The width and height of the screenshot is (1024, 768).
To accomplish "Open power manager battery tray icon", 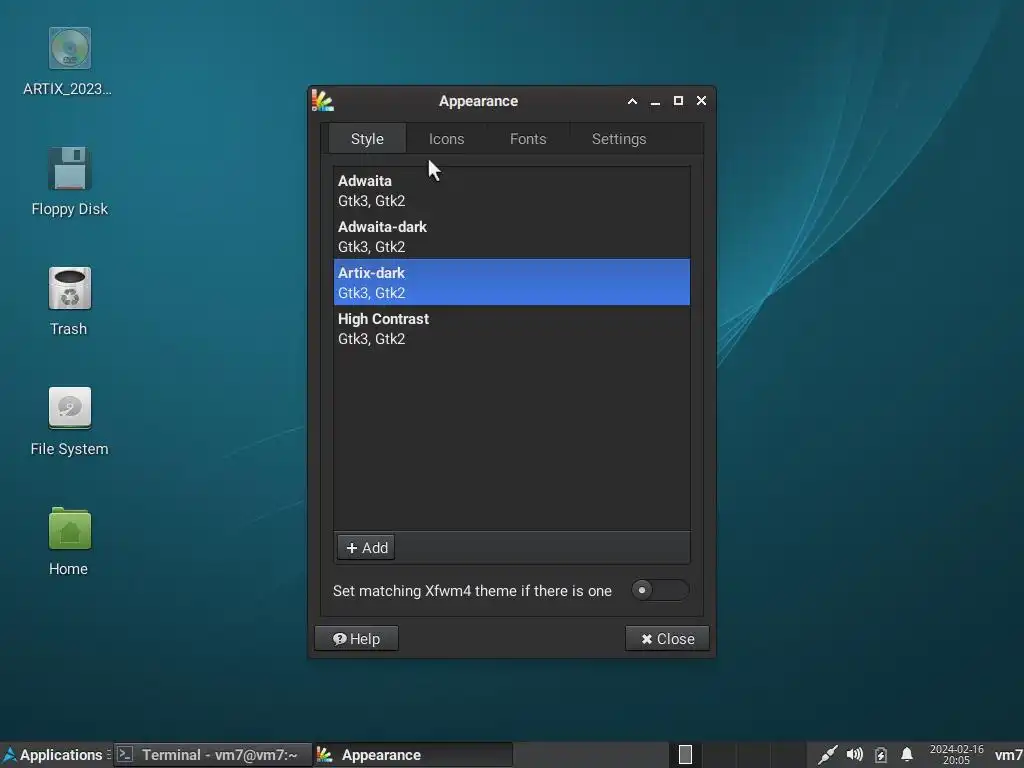I will [880, 755].
